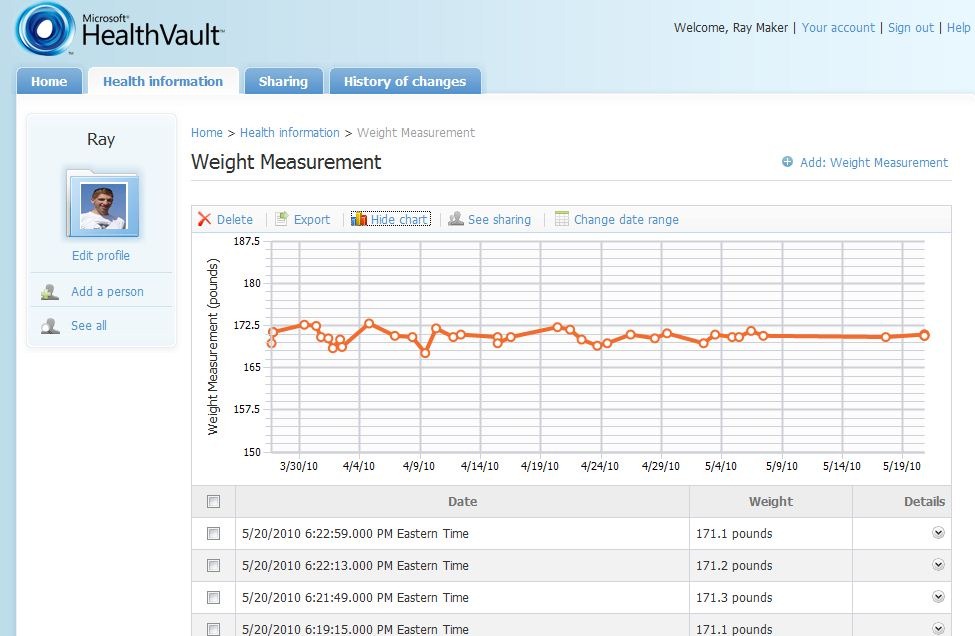The height and width of the screenshot is (636, 975).
Task: Click the red X Delete icon
Action: pyautogui.click(x=204, y=219)
